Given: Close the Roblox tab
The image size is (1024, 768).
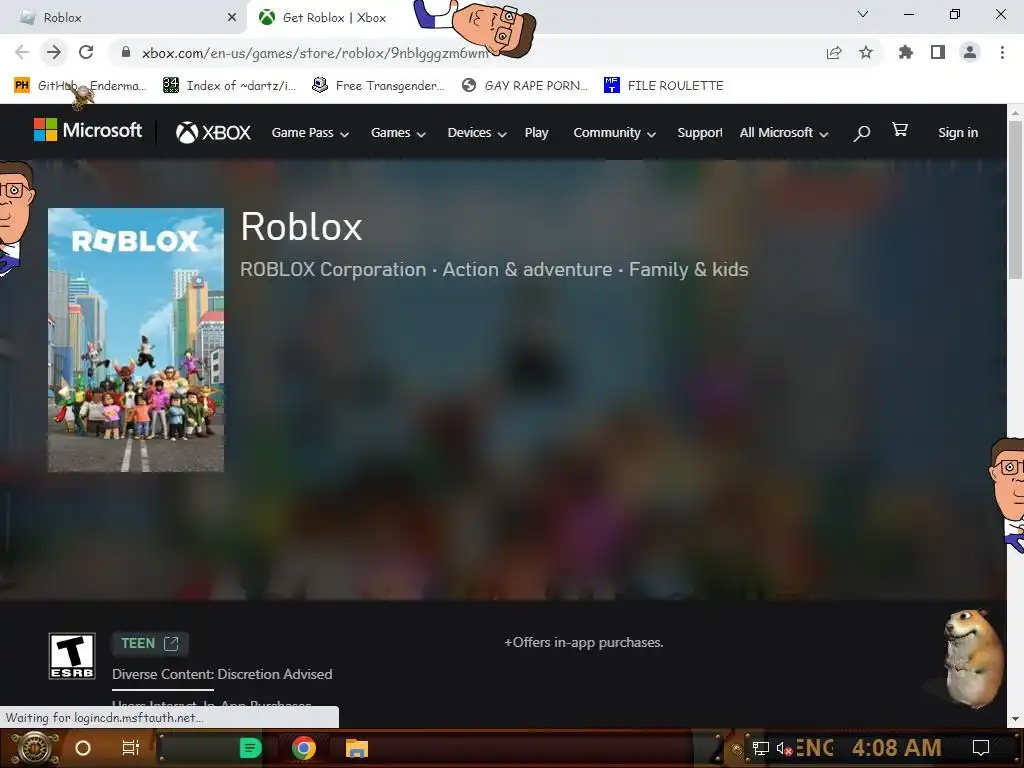Looking at the screenshot, I should (232, 18).
